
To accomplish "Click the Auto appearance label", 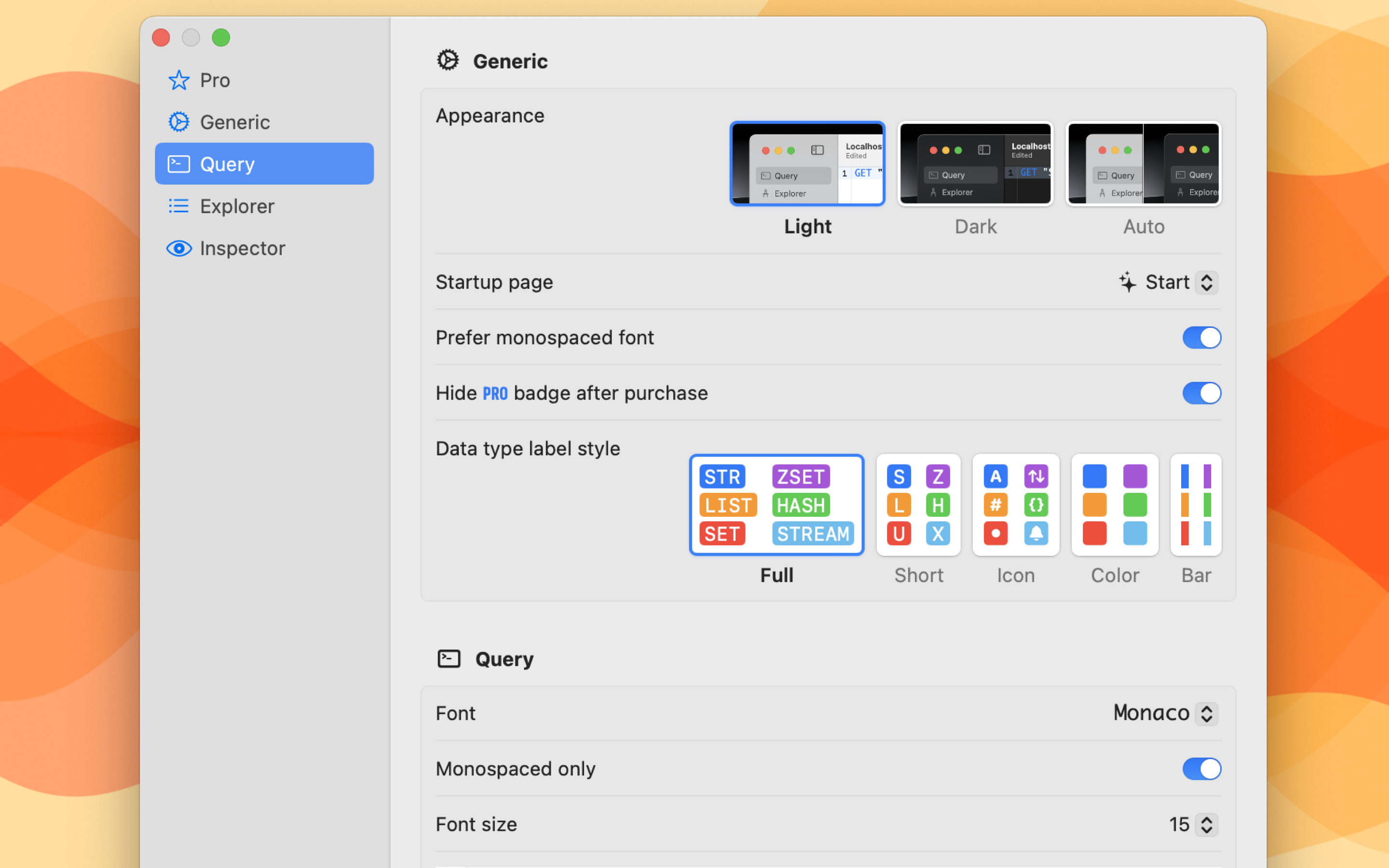I will 1144,226.
